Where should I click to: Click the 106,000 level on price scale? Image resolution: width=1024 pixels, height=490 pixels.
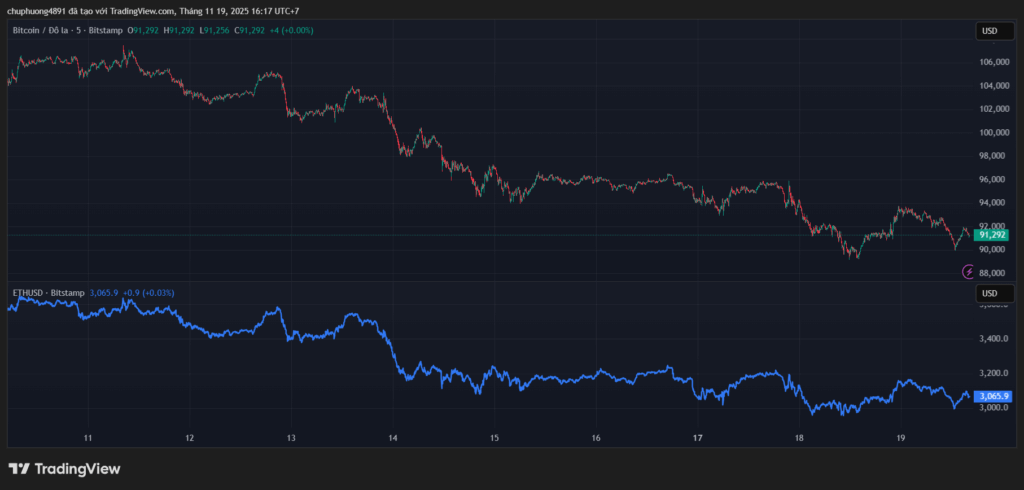click(993, 62)
